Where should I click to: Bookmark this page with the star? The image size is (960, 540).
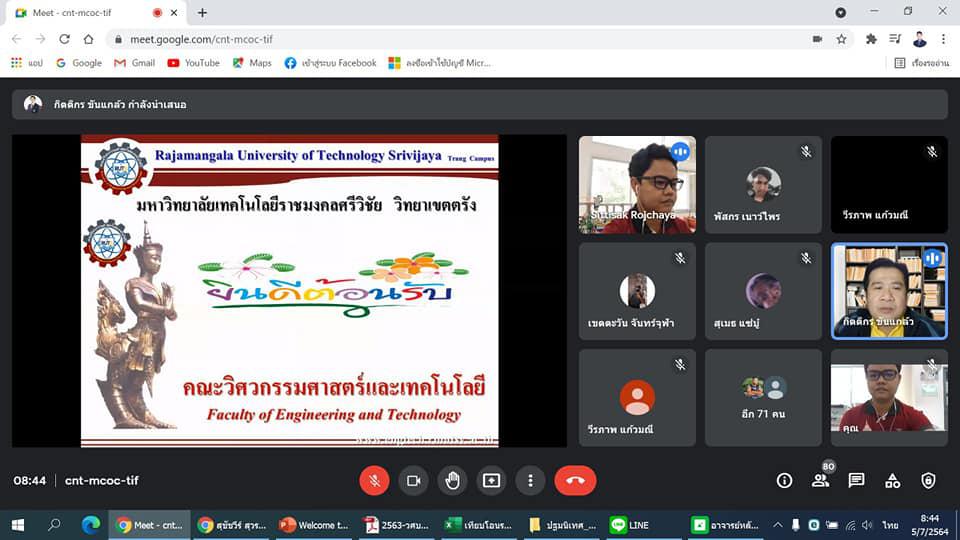841,39
